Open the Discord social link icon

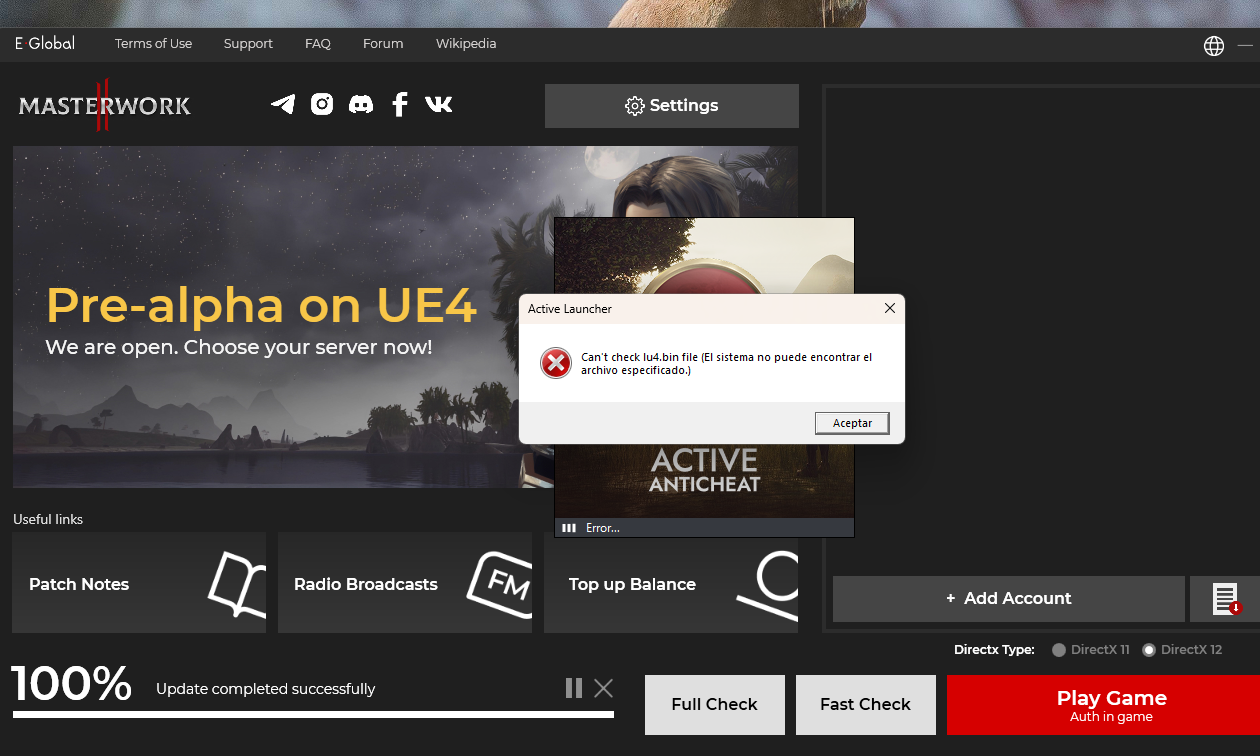coord(361,104)
